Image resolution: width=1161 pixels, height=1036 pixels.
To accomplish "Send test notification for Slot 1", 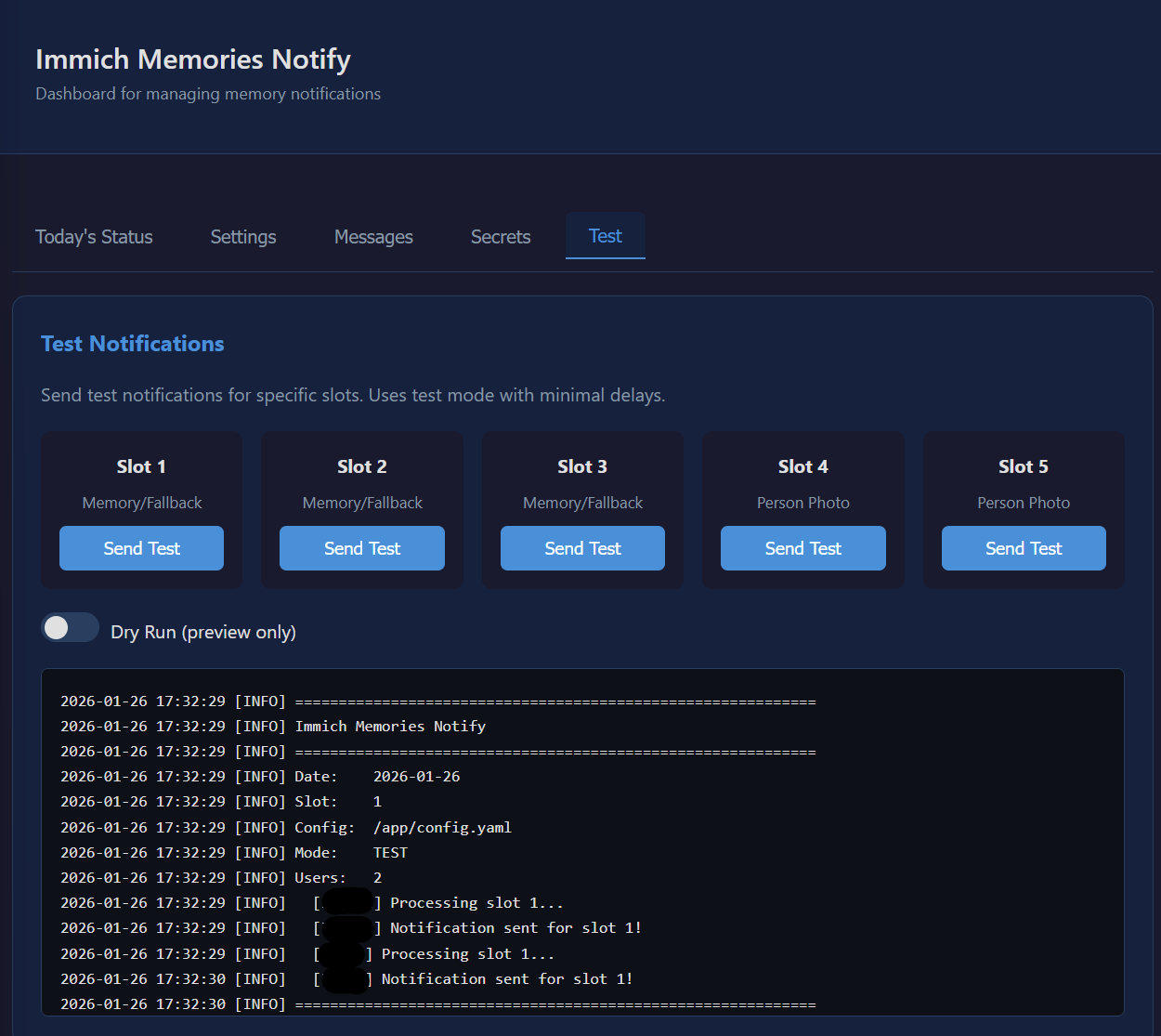I will point(141,548).
